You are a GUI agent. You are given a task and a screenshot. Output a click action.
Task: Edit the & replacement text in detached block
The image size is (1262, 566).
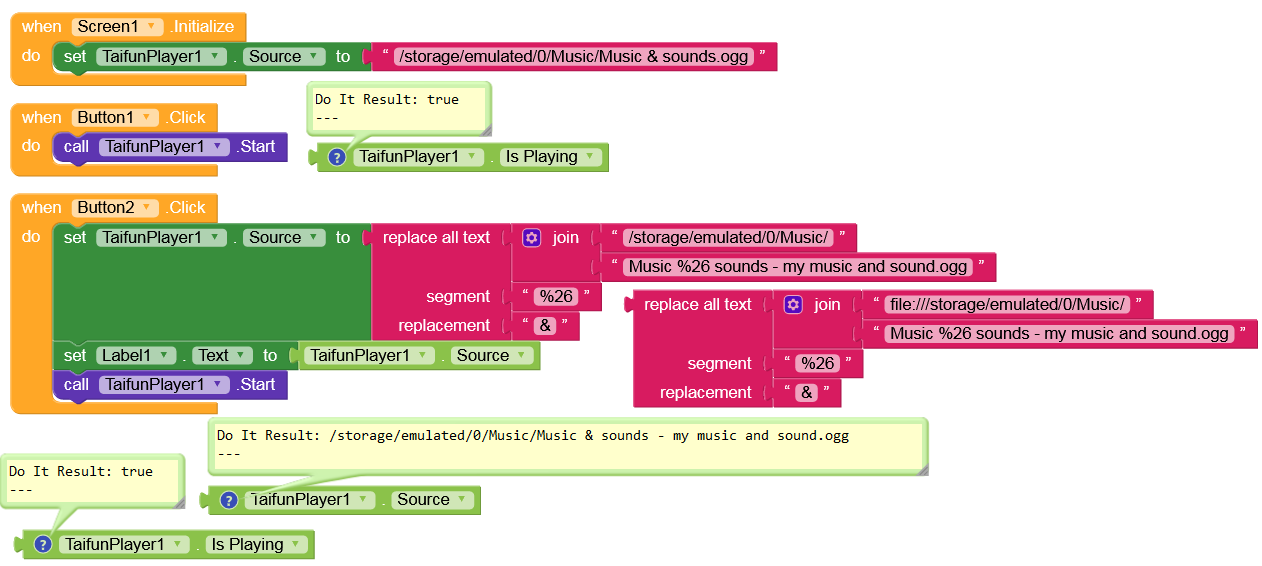point(807,393)
